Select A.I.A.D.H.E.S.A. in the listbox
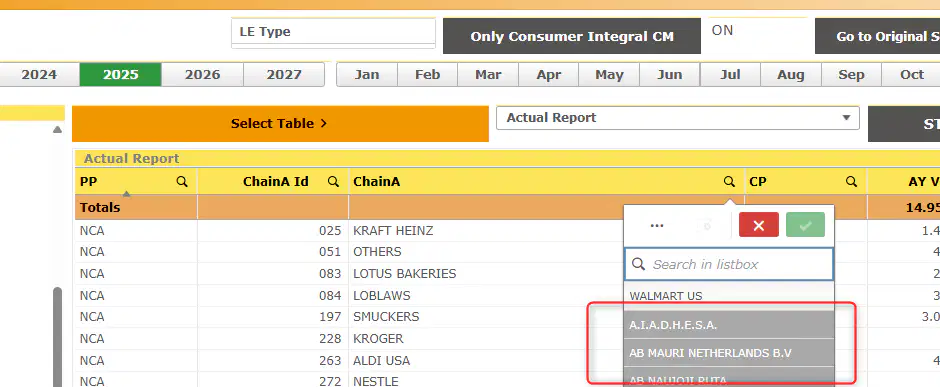This screenshot has height=387, width=940. (x=729, y=325)
